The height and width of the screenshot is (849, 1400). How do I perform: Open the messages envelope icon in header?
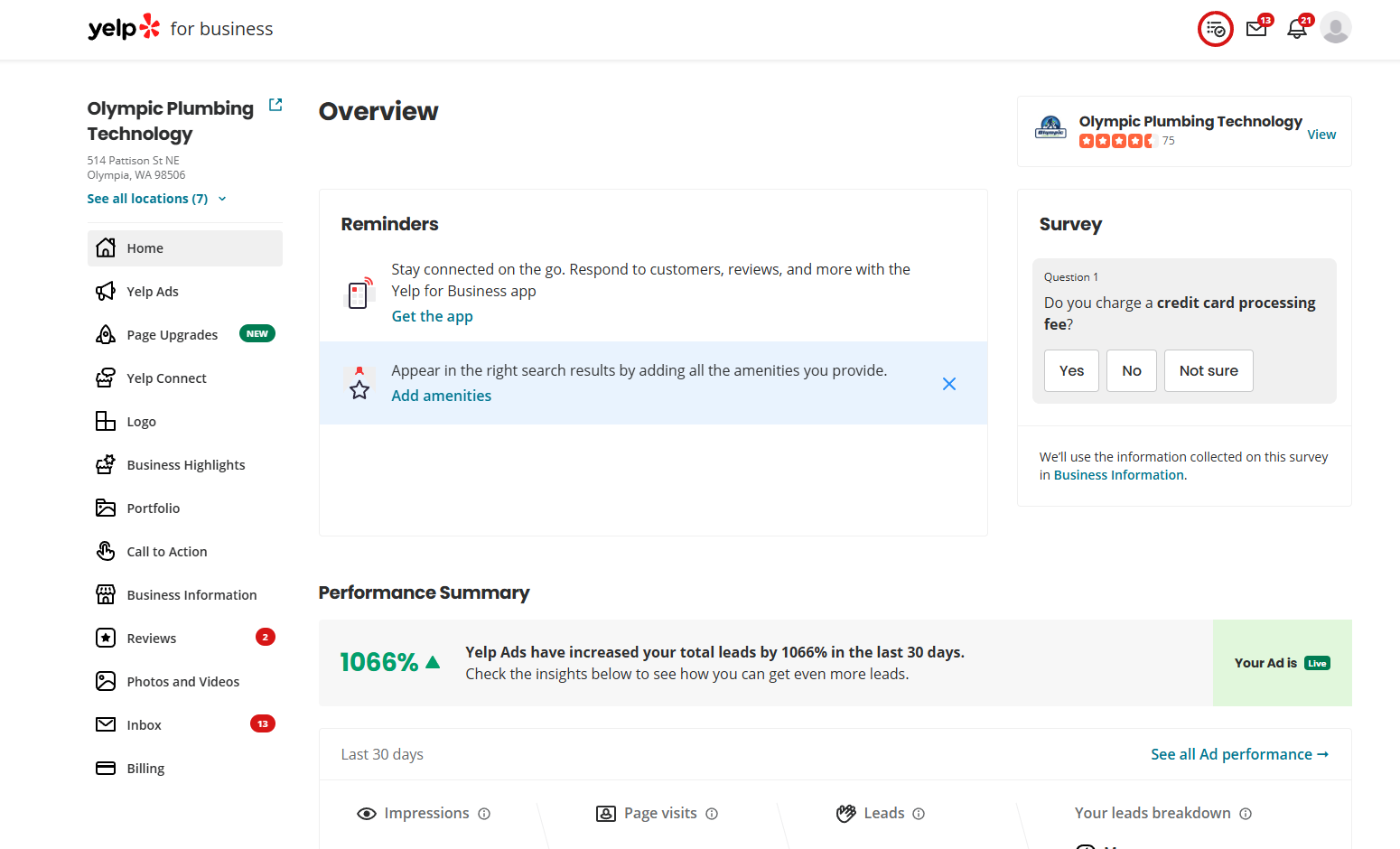(1256, 29)
